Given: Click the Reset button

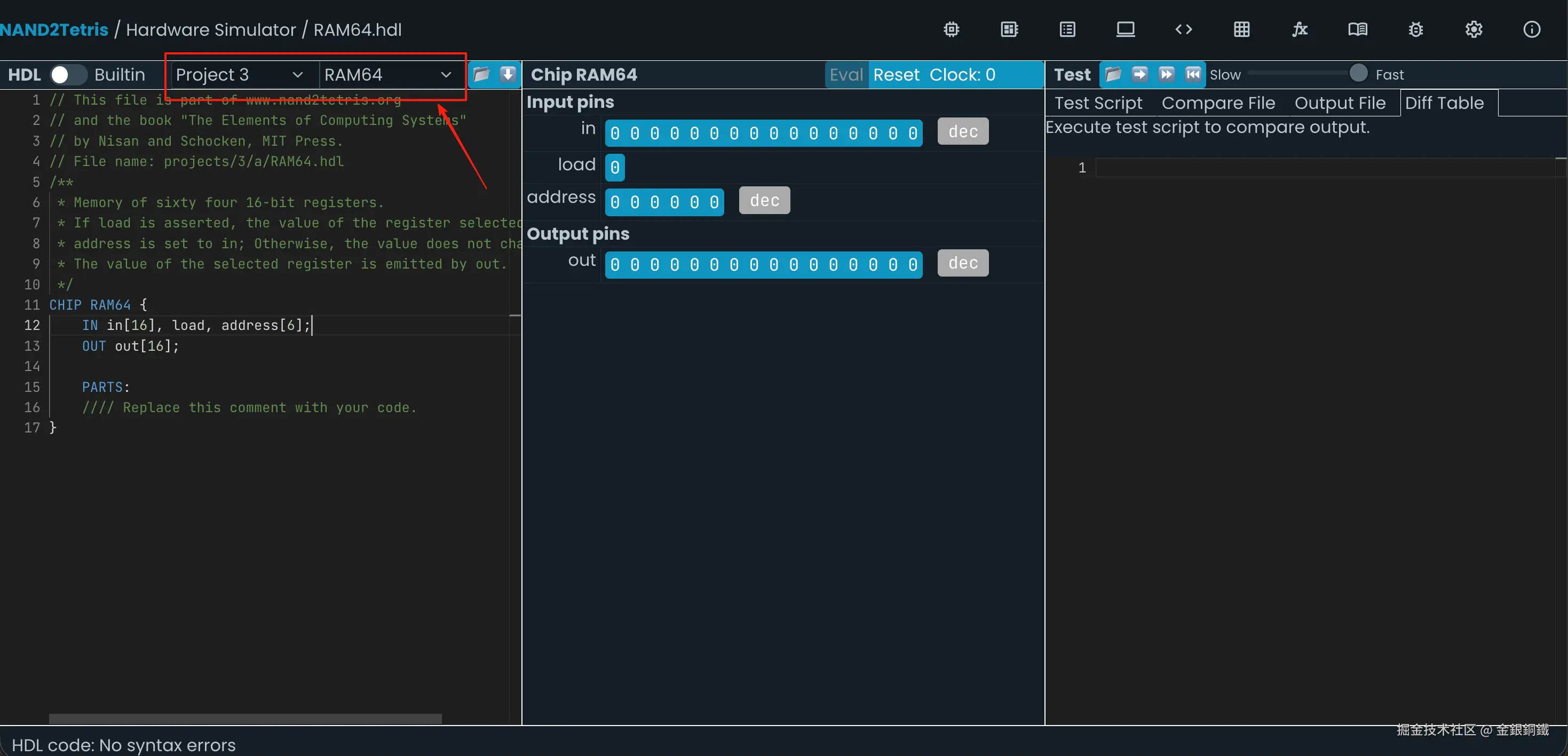Looking at the screenshot, I should click(896, 74).
